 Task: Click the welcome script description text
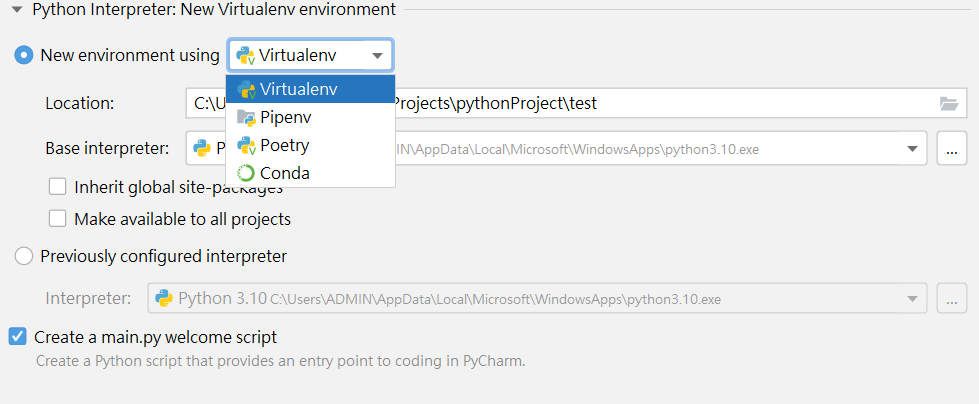(281, 361)
